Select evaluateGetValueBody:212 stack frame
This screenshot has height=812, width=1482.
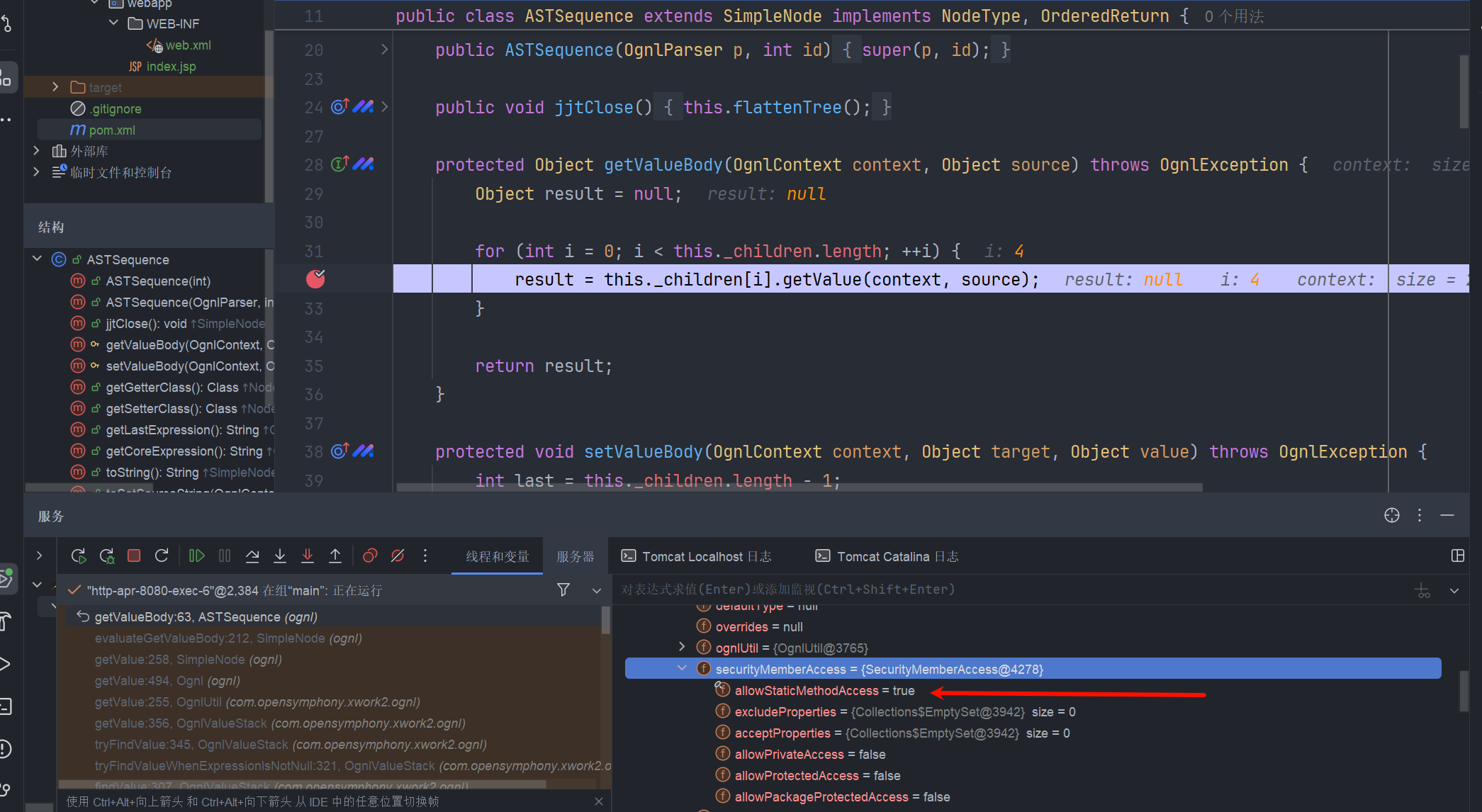coord(228,638)
